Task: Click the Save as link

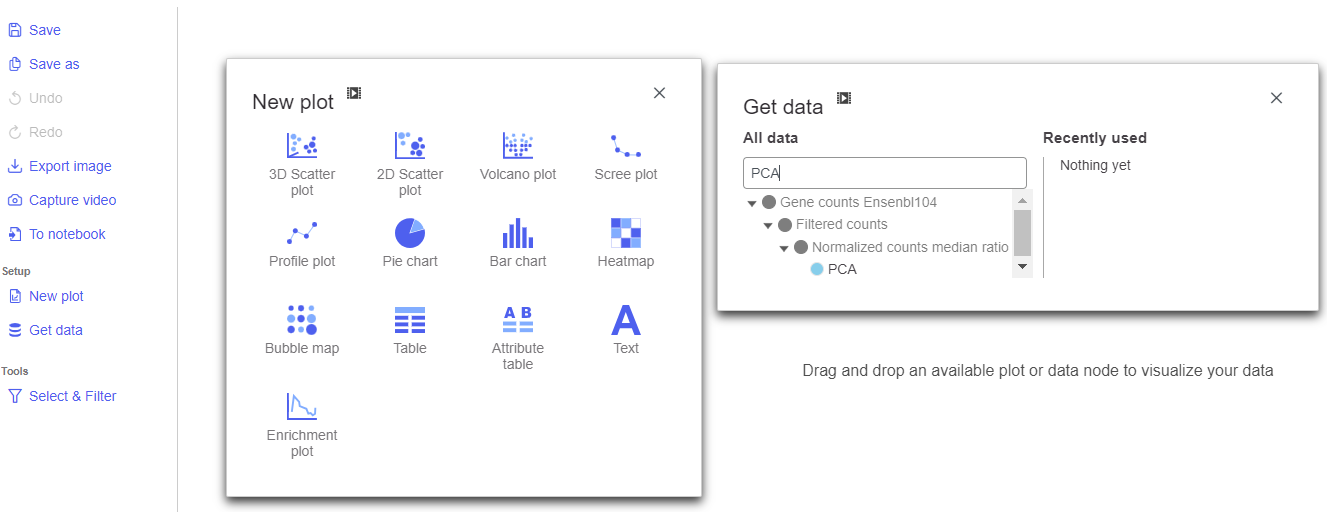Action: [54, 64]
